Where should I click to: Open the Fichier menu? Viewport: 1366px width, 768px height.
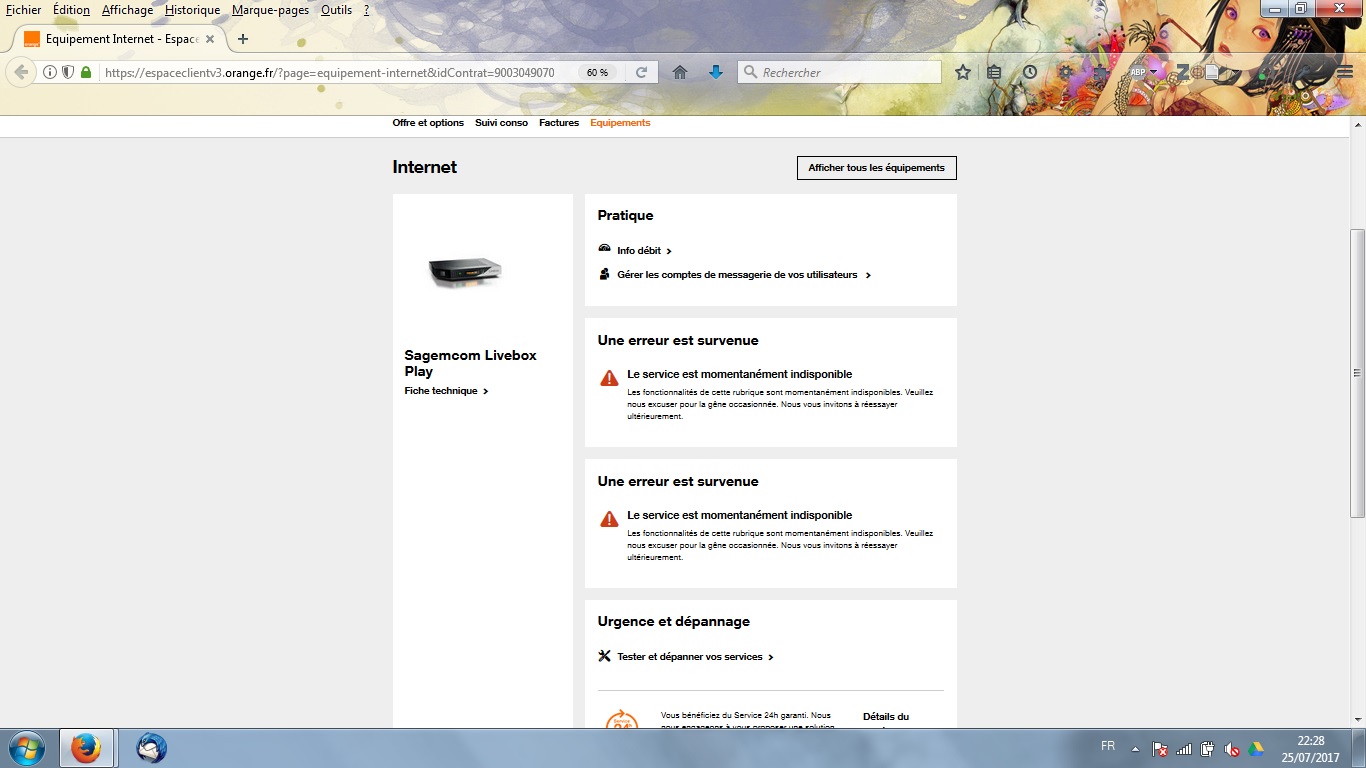[x=24, y=10]
